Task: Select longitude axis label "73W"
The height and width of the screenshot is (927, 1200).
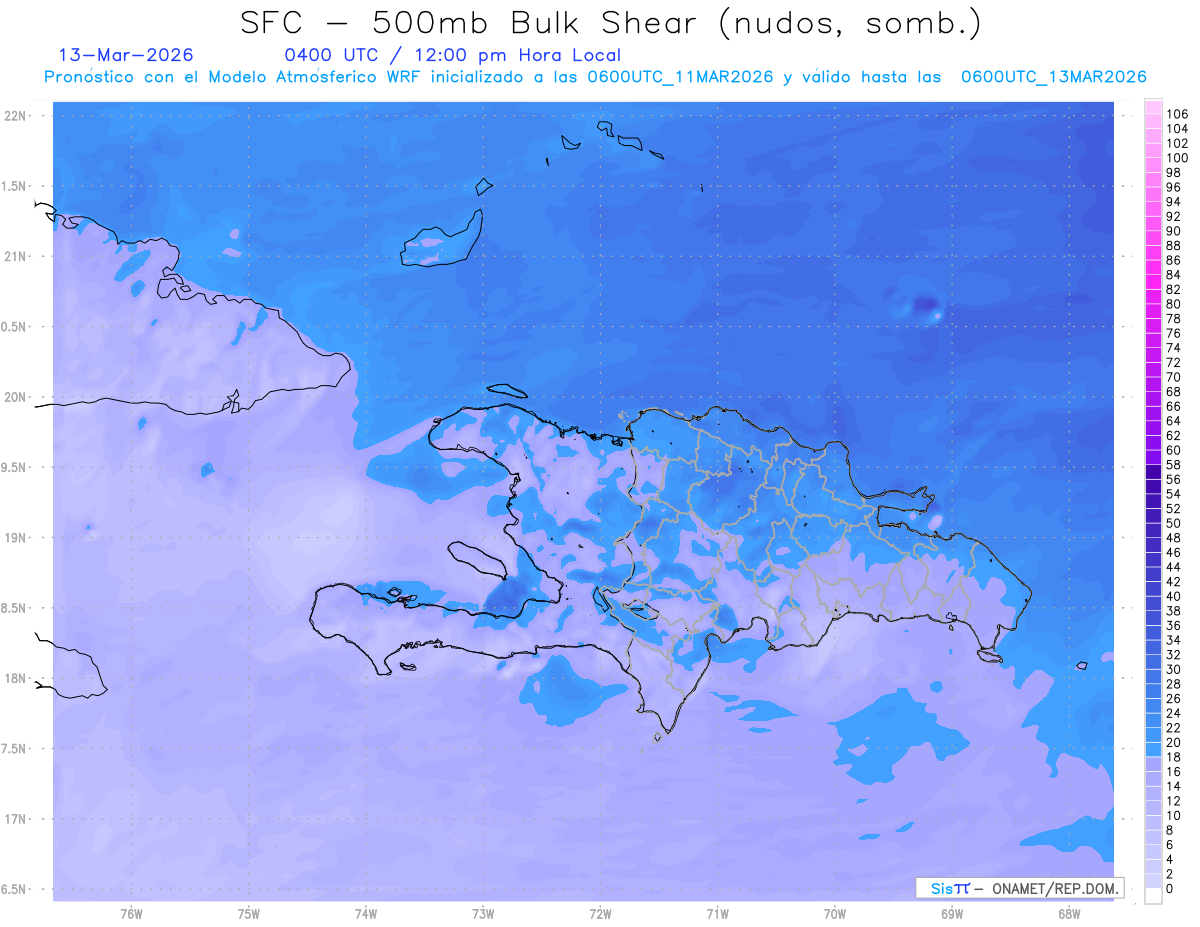Action: click(483, 914)
